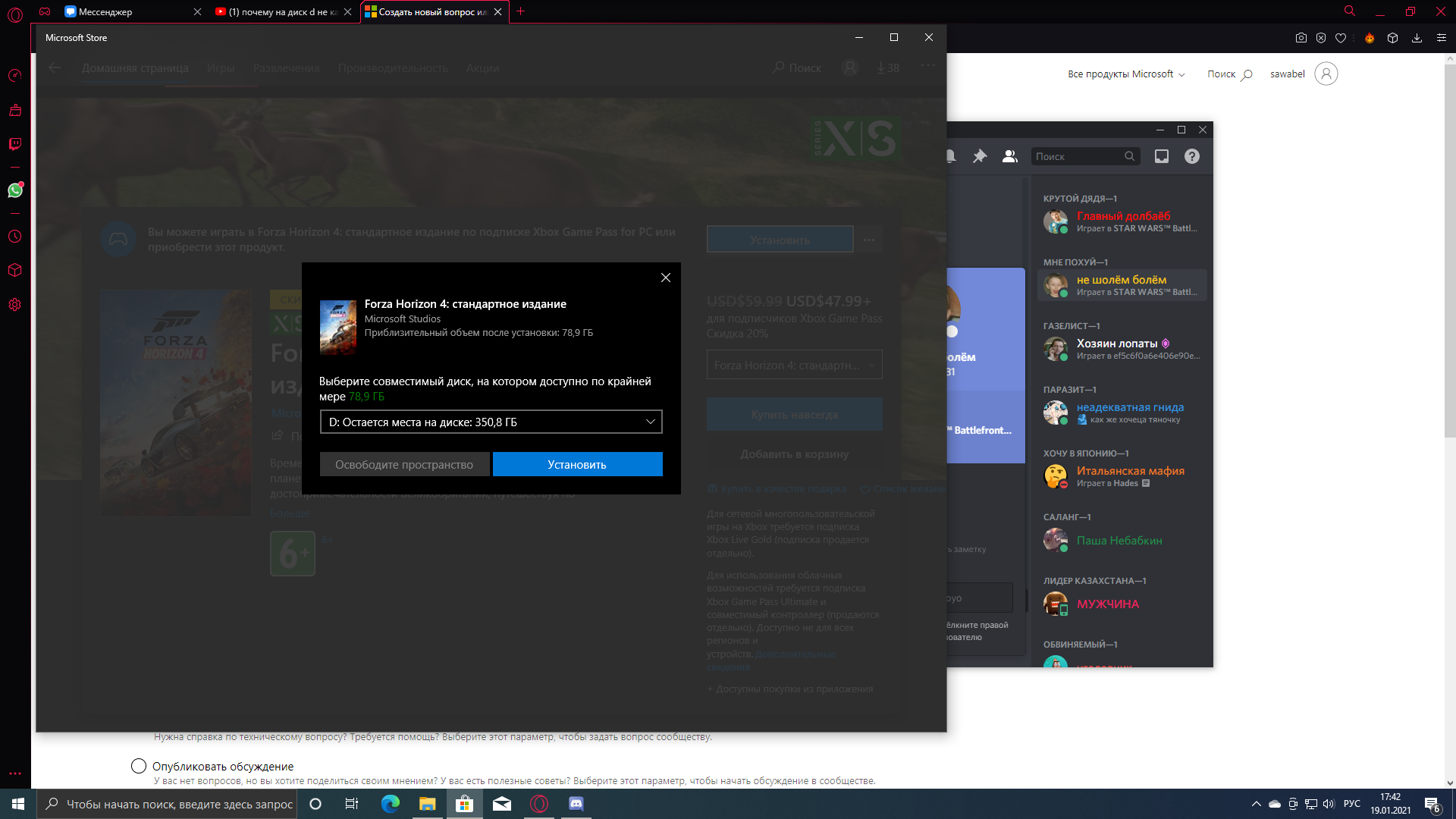The height and width of the screenshot is (819, 1456).
Task: Launch Microsoft Edge from taskbar
Action: tap(391, 804)
